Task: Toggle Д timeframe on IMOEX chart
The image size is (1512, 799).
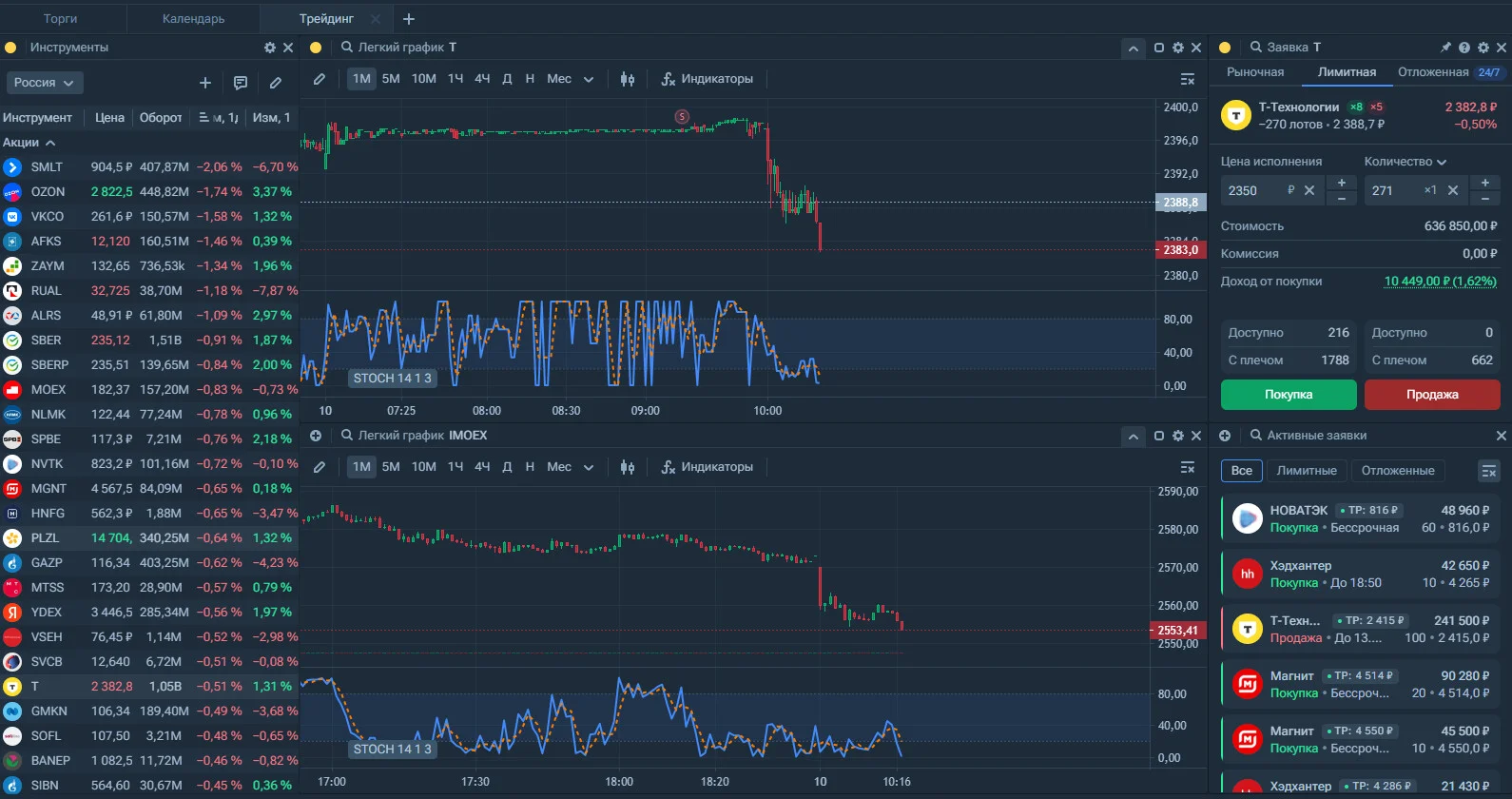Action: coord(507,467)
